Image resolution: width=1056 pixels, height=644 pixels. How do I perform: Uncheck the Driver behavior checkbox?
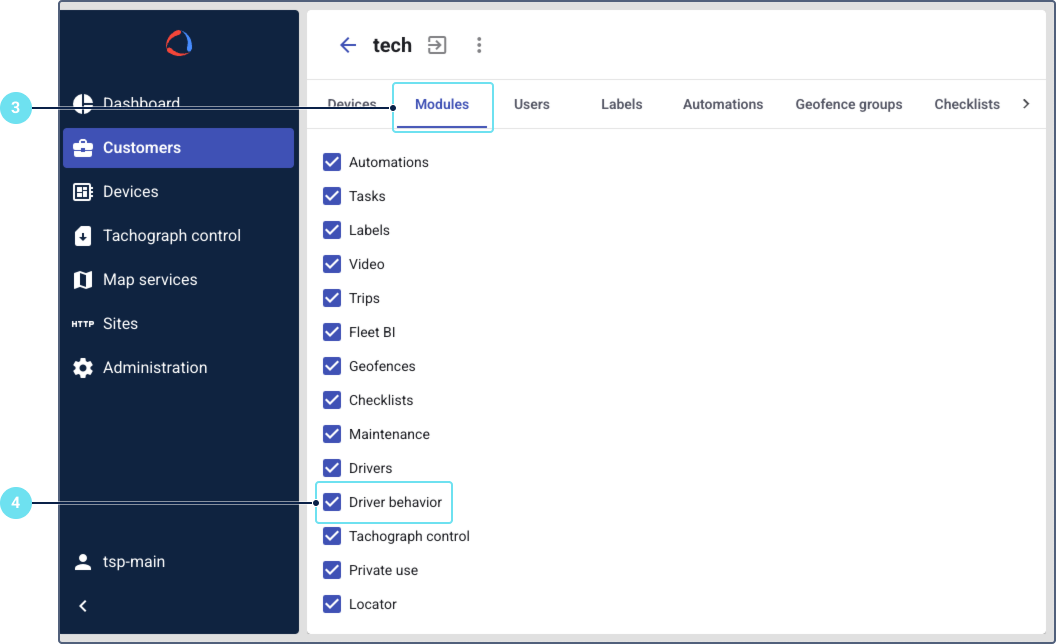click(x=332, y=502)
